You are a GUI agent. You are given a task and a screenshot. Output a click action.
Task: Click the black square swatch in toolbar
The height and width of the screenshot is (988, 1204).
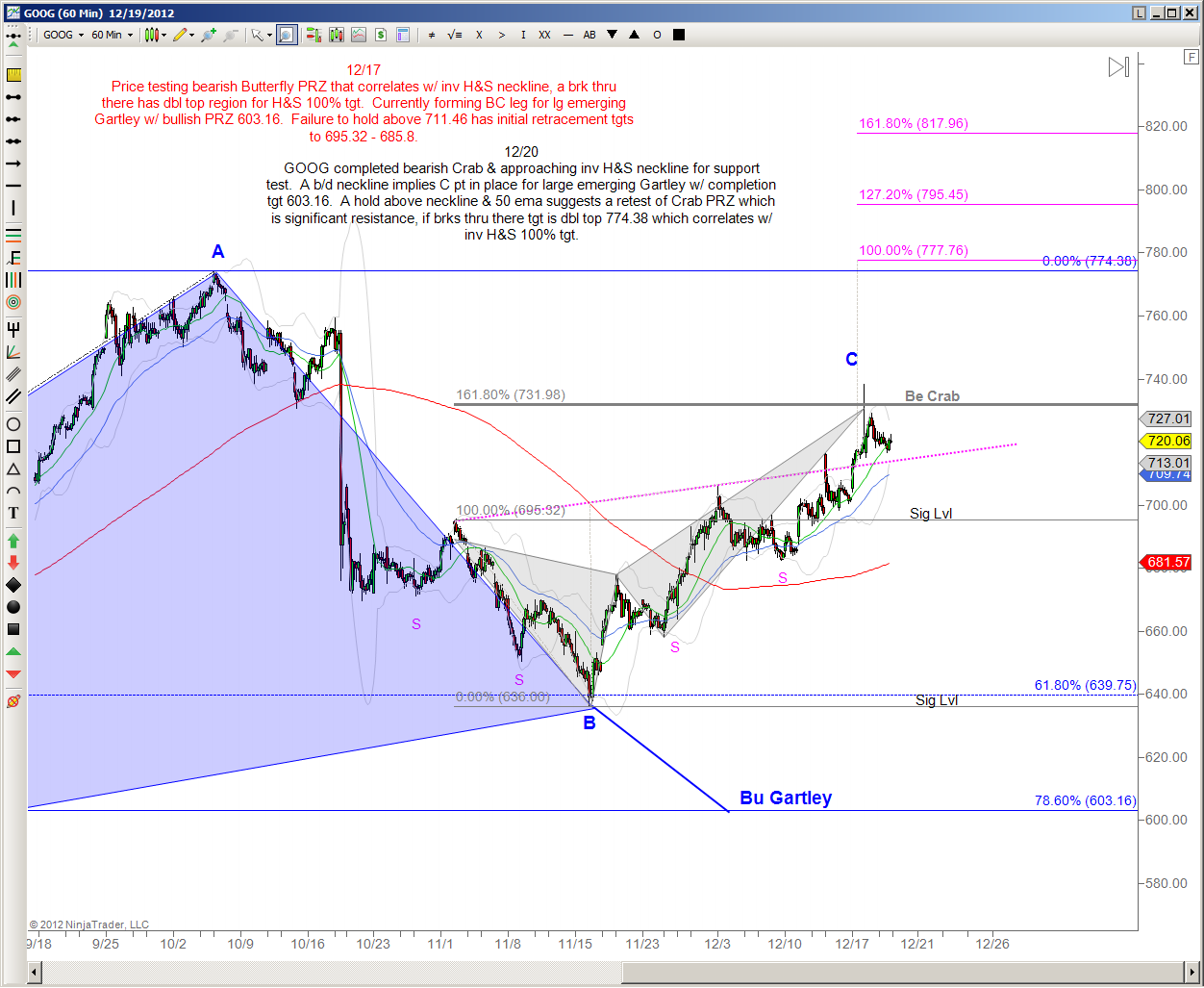[679, 35]
